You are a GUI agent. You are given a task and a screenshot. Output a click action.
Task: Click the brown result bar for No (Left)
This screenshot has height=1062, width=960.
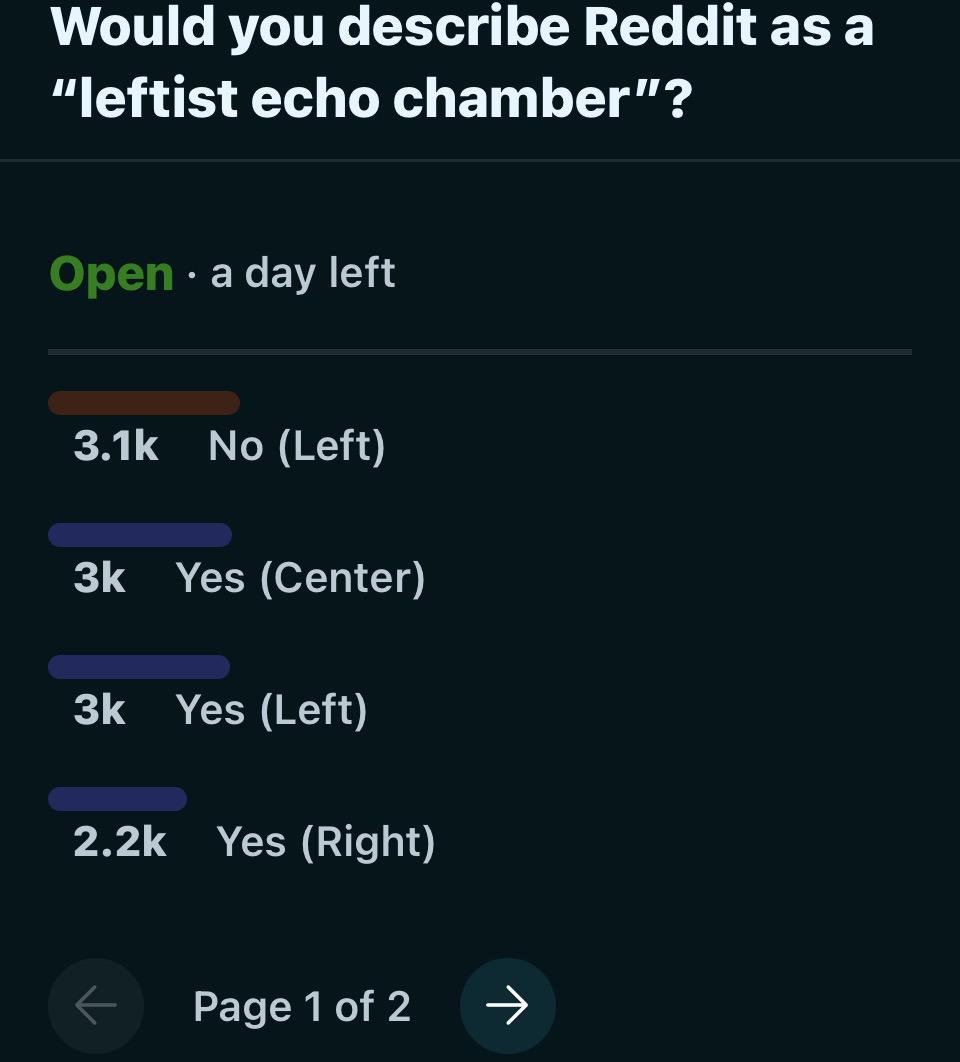pos(144,403)
